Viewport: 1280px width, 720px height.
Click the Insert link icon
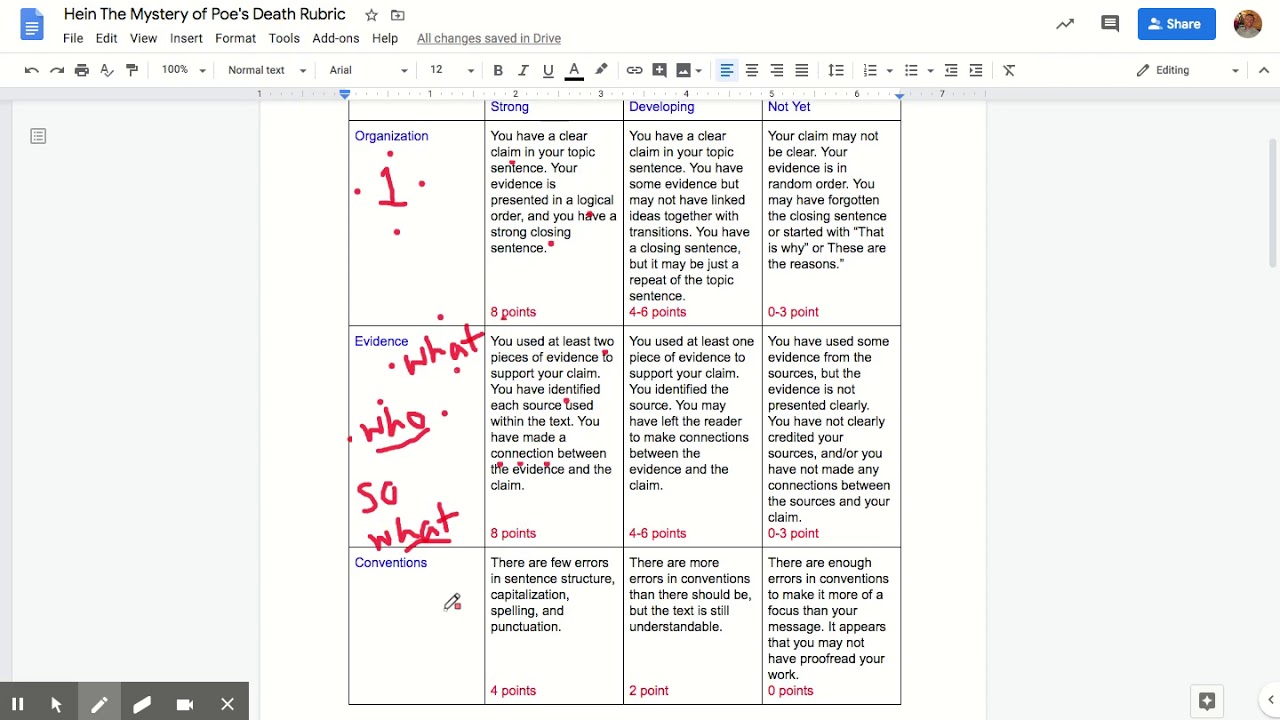[x=634, y=70]
